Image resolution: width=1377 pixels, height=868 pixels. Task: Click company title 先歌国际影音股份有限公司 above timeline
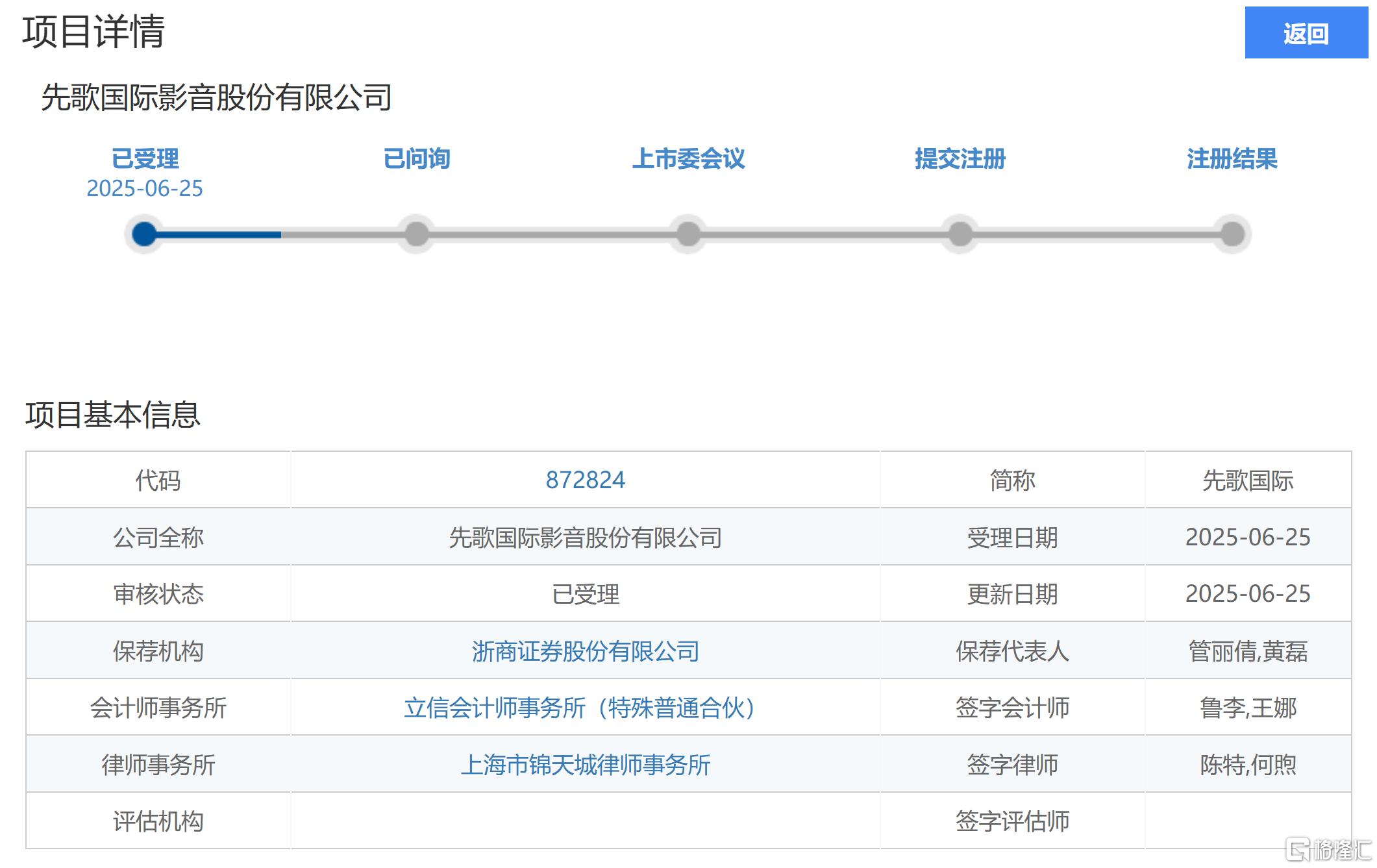[x=216, y=97]
